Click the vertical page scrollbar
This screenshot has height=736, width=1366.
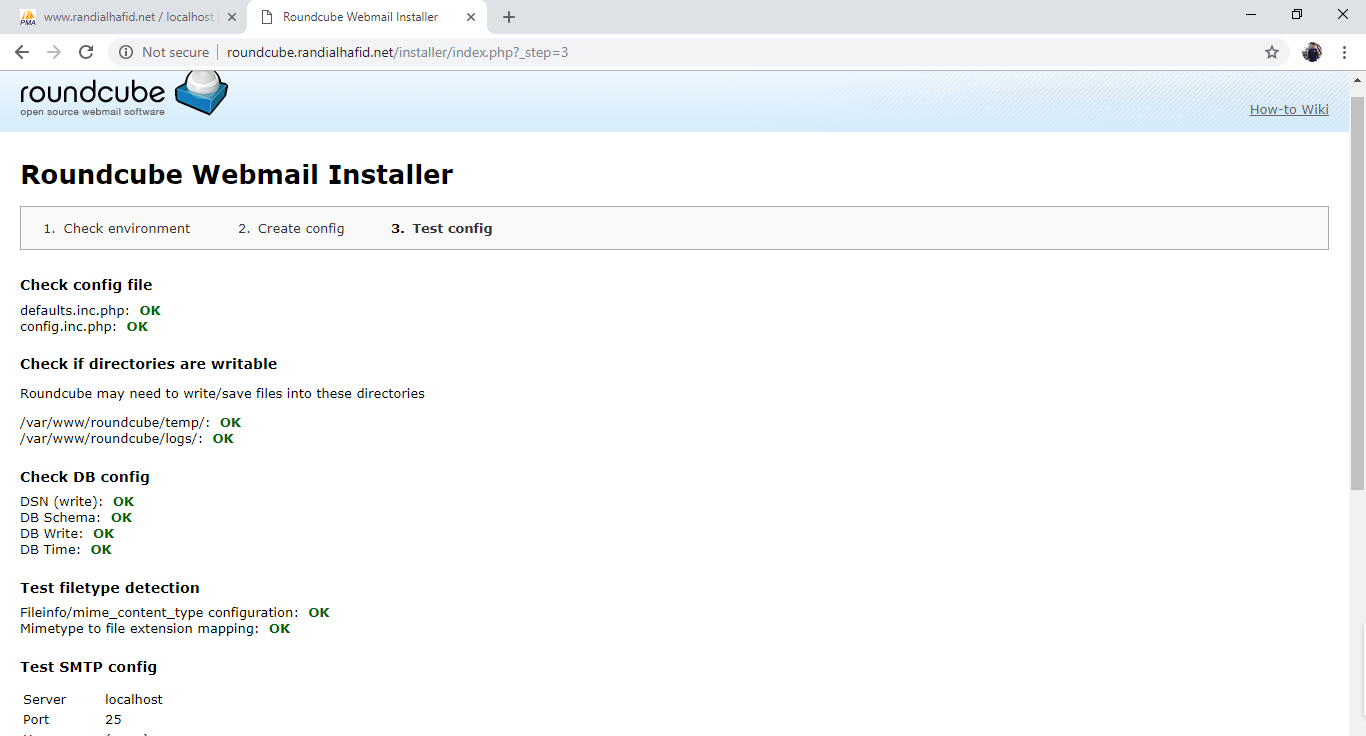pos(1357,294)
